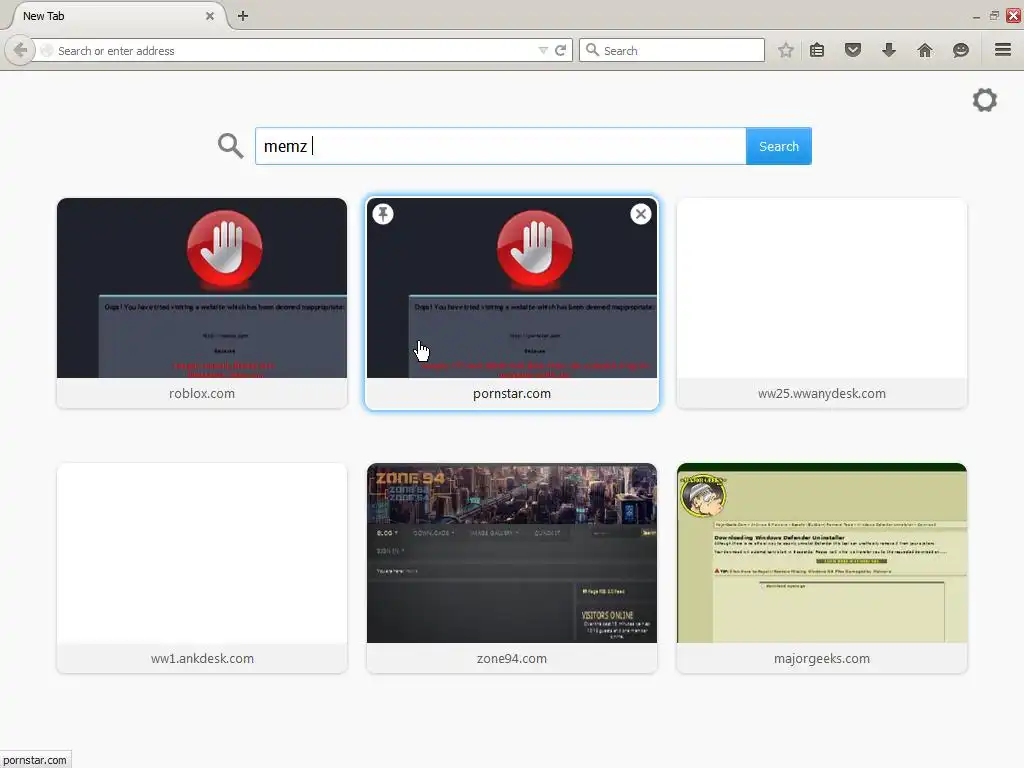Pin the pornstar.com tile

point(383,214)
